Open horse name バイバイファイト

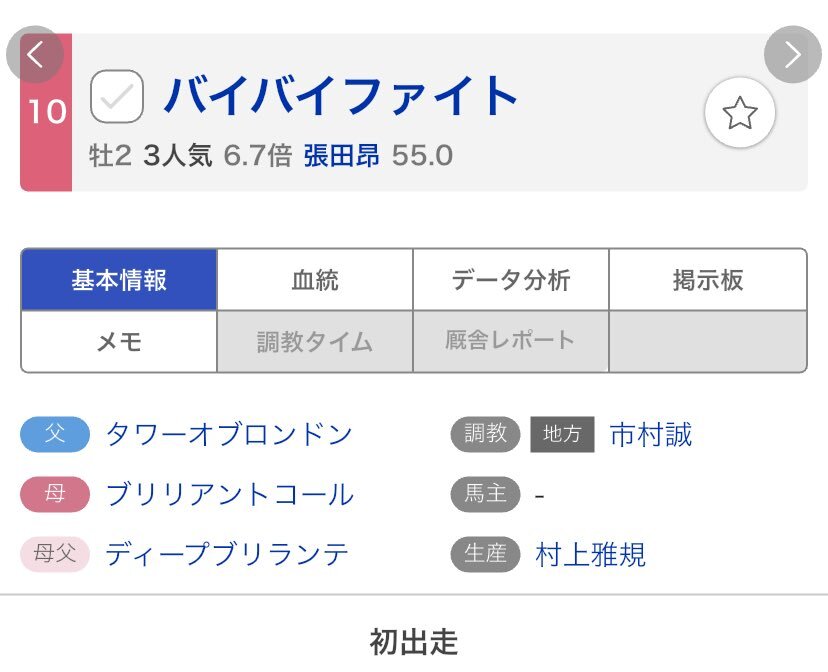pos(341,96)
